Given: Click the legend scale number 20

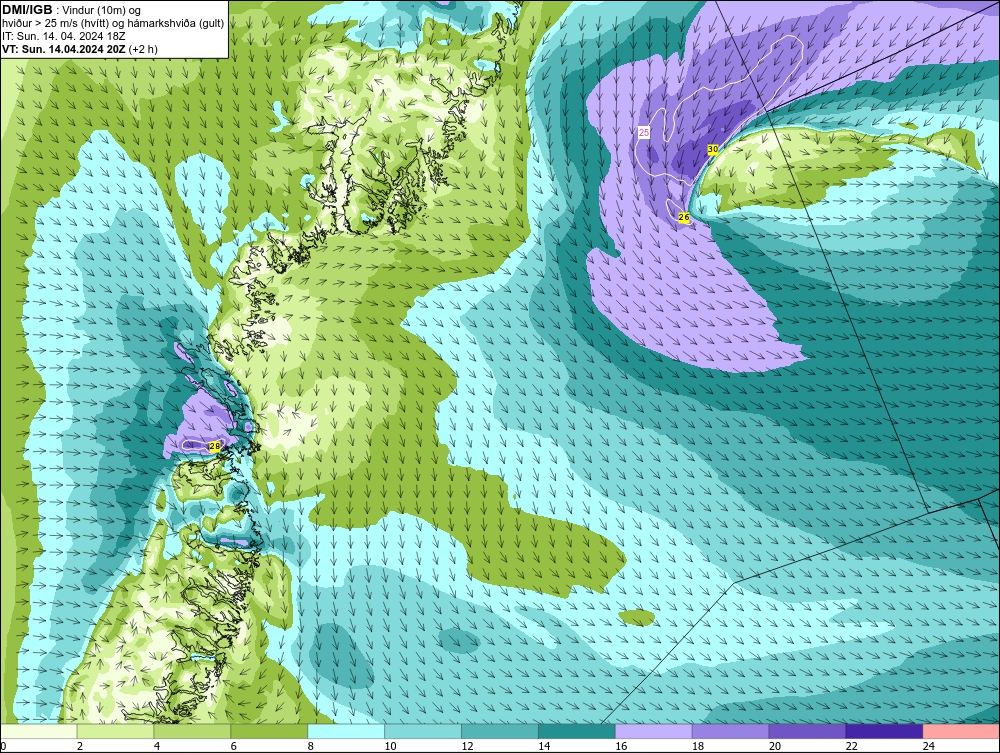Looking at the screenshot, I should pyautogui.click(x=774, y=746).
